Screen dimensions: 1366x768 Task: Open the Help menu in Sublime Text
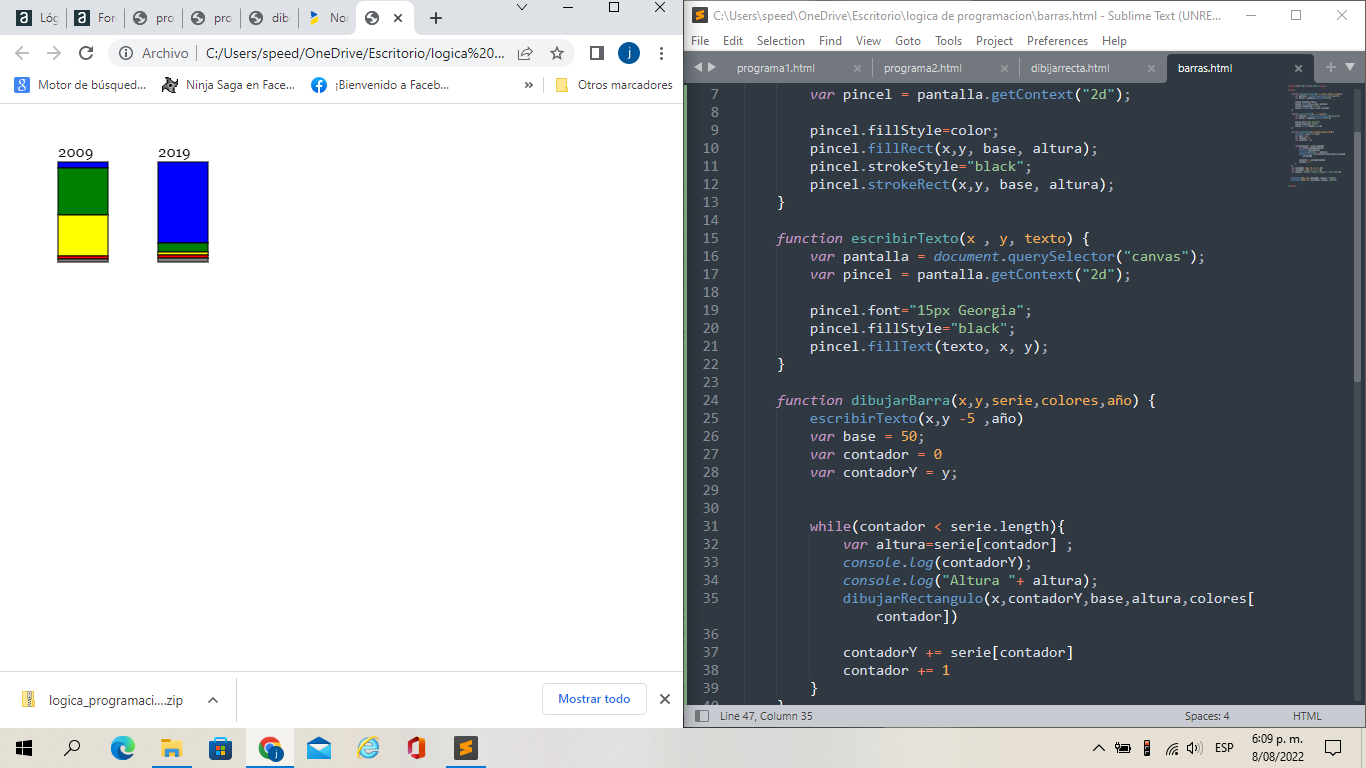1114,41
